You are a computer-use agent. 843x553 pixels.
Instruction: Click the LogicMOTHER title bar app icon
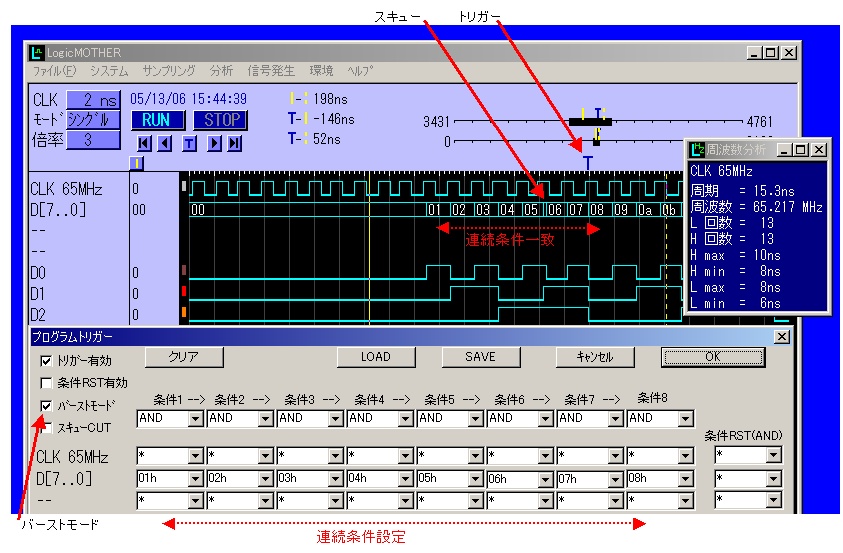point(37,53)
